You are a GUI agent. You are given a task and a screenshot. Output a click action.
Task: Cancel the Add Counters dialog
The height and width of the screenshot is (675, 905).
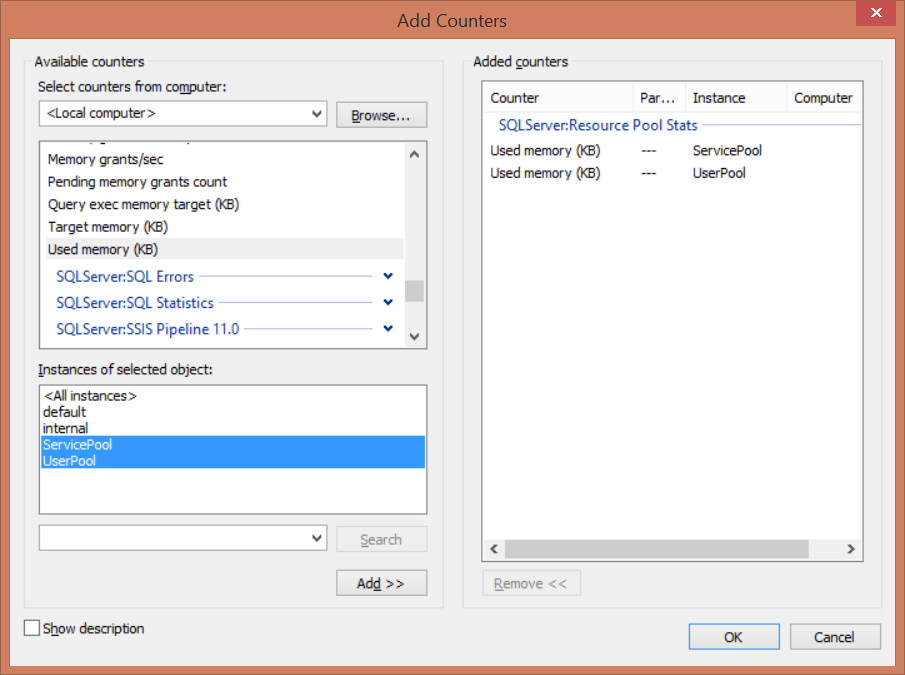coord(834,637)
